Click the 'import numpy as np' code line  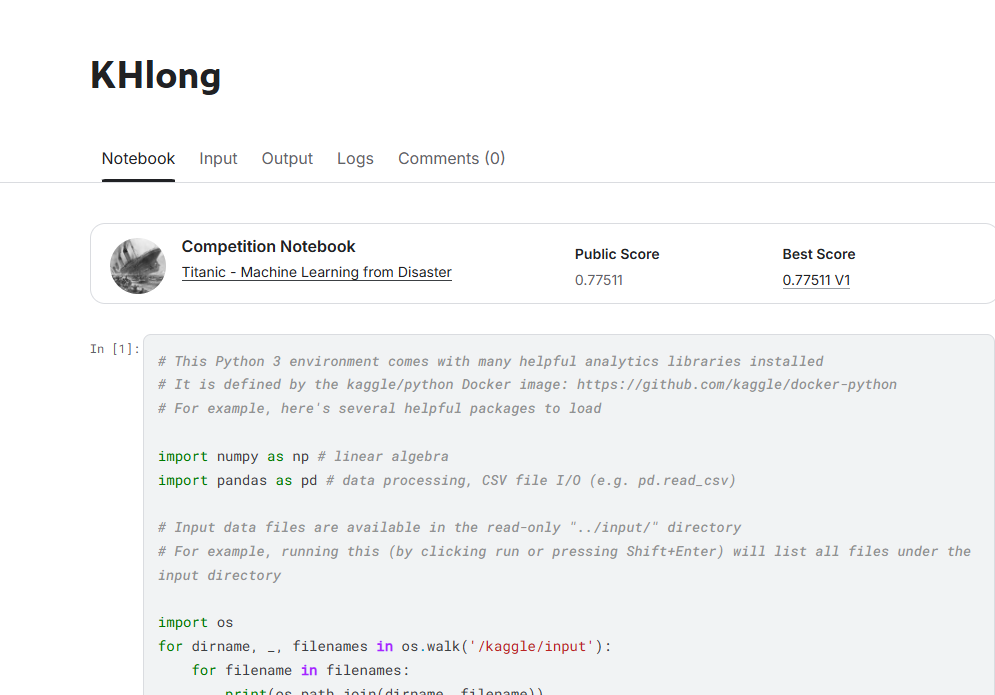point(303,456)
